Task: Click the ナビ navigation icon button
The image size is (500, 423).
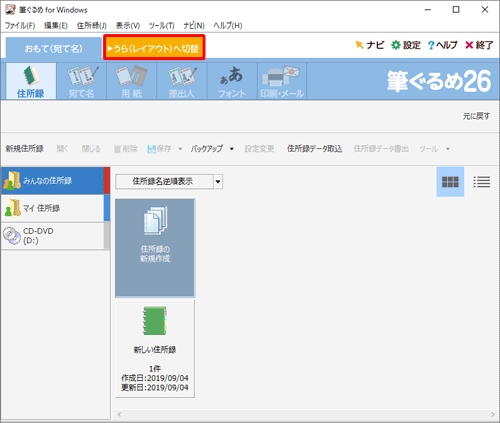Action: [369, 45]
